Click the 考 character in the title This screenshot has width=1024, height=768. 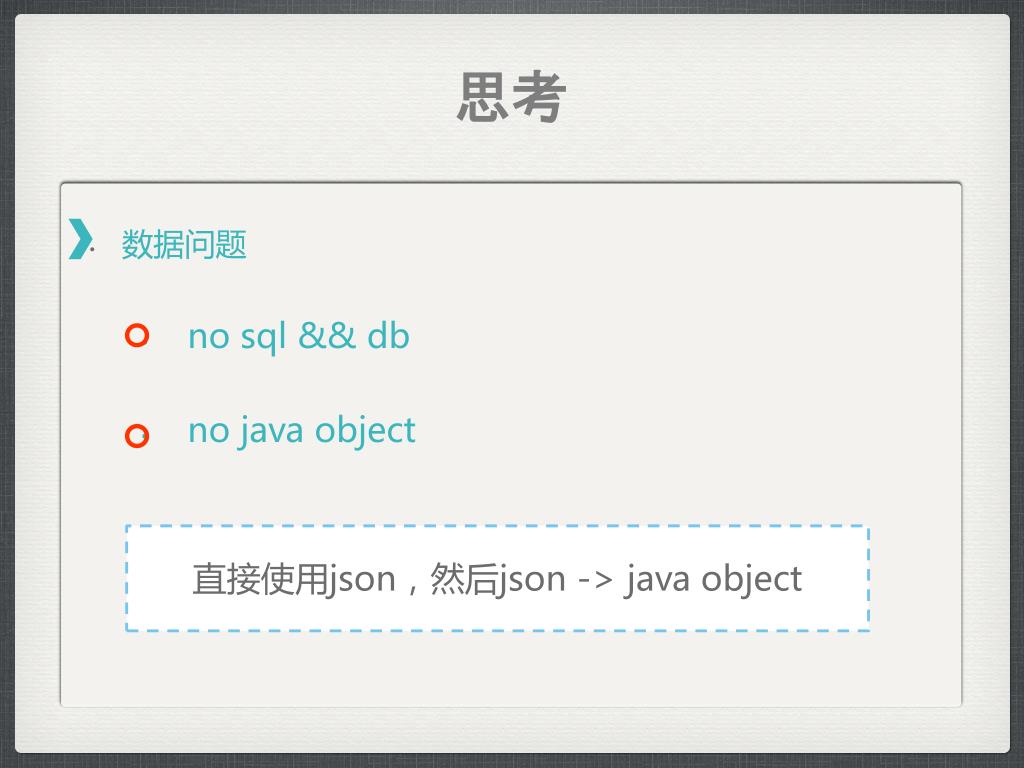(x=539, y=97)
